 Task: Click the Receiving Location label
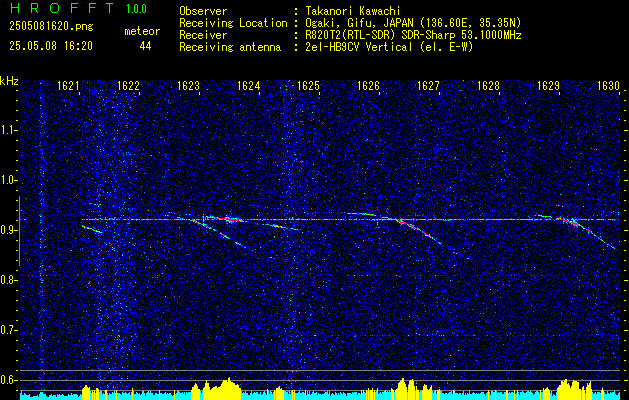click(233, 23)
